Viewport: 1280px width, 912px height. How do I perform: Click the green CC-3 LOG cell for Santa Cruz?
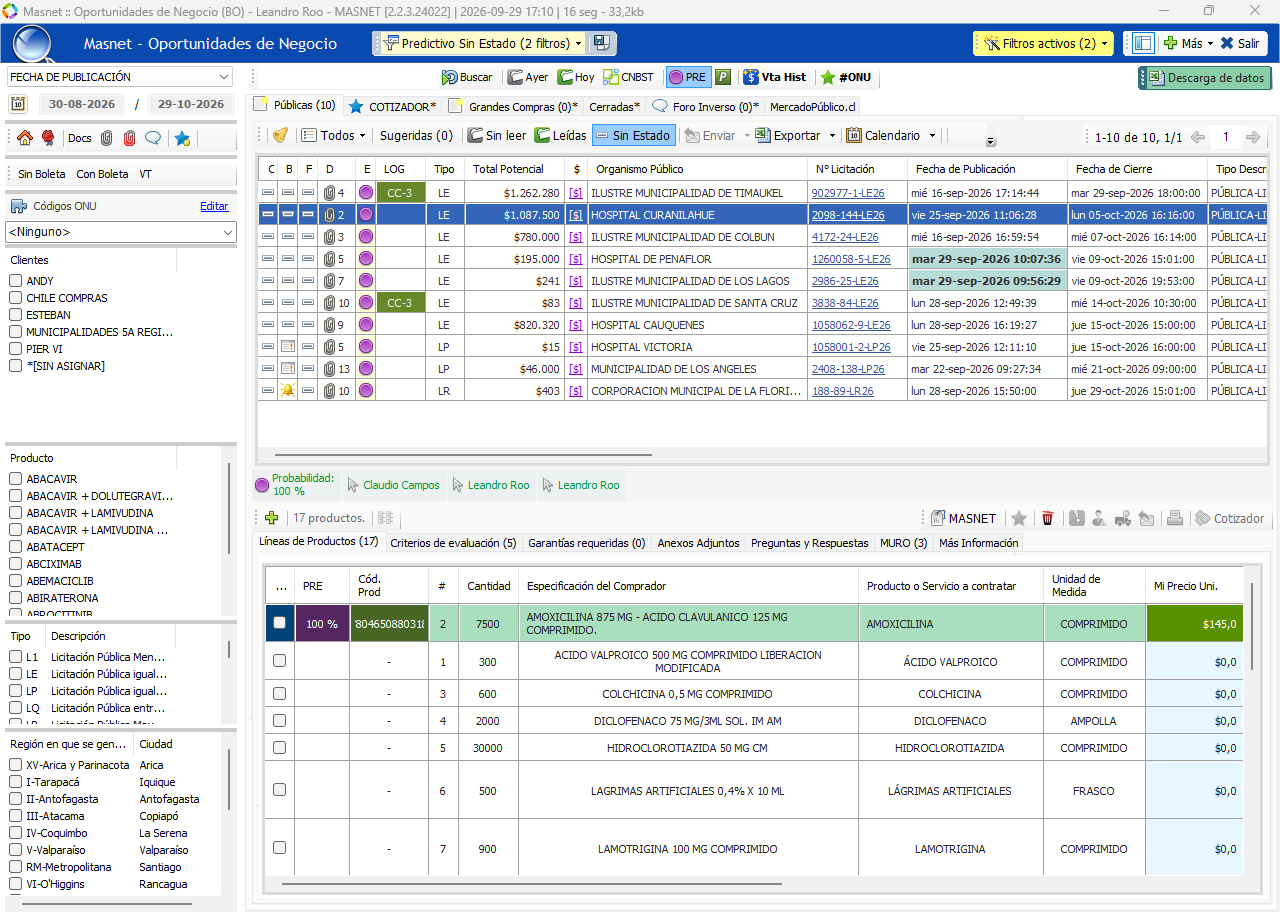click(x=400, y=303)
